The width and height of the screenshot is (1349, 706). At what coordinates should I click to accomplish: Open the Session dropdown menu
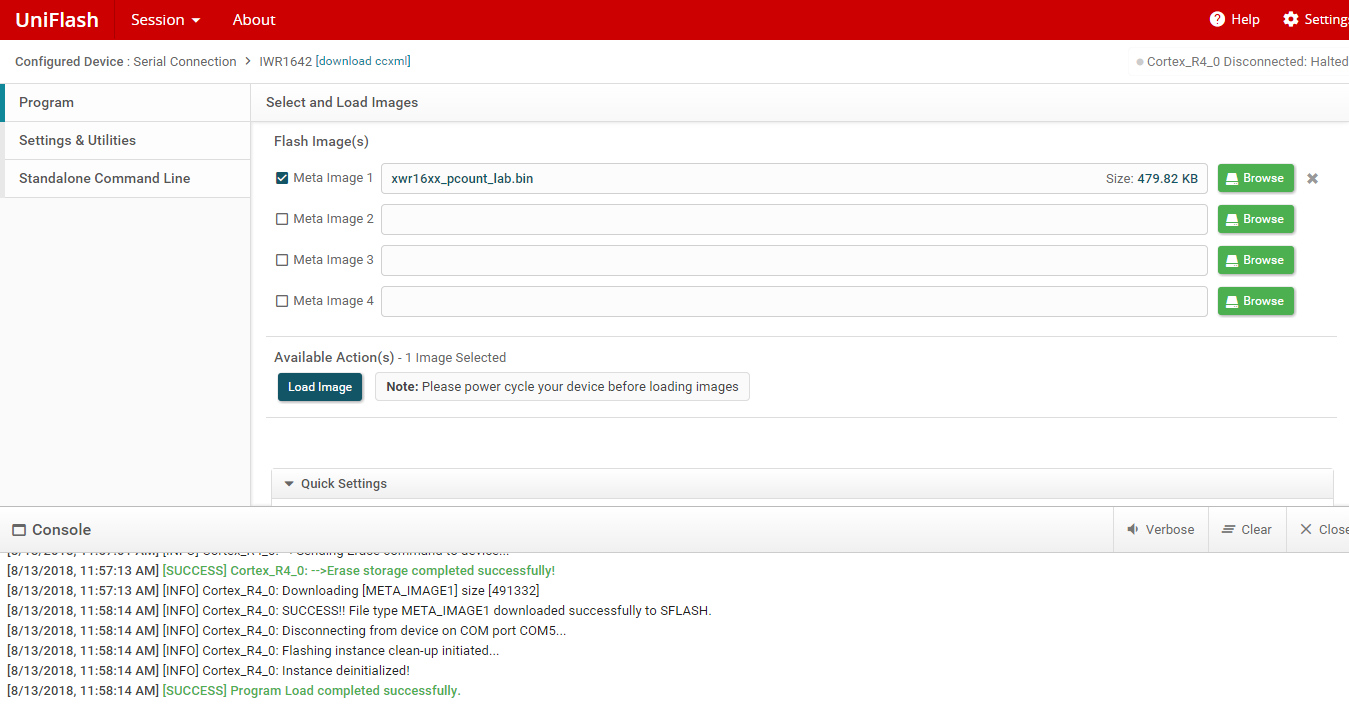(x=166, y=20)
